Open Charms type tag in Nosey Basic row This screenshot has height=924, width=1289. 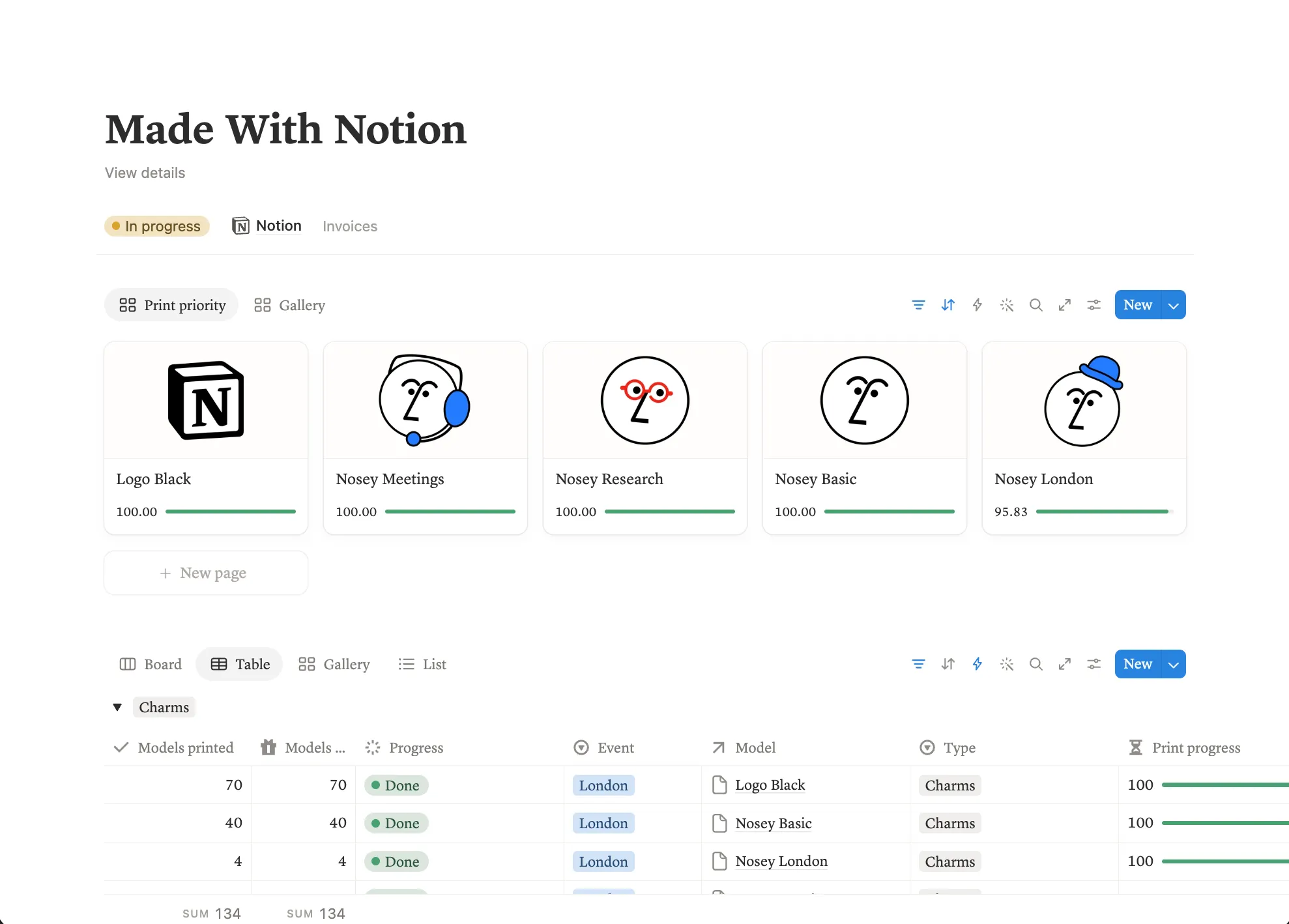tap(950, 823)
